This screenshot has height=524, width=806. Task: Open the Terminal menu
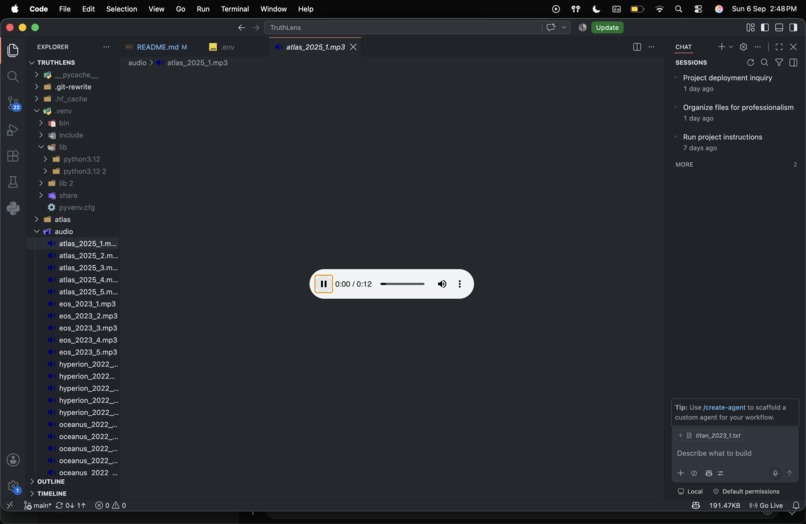point(235,9)
